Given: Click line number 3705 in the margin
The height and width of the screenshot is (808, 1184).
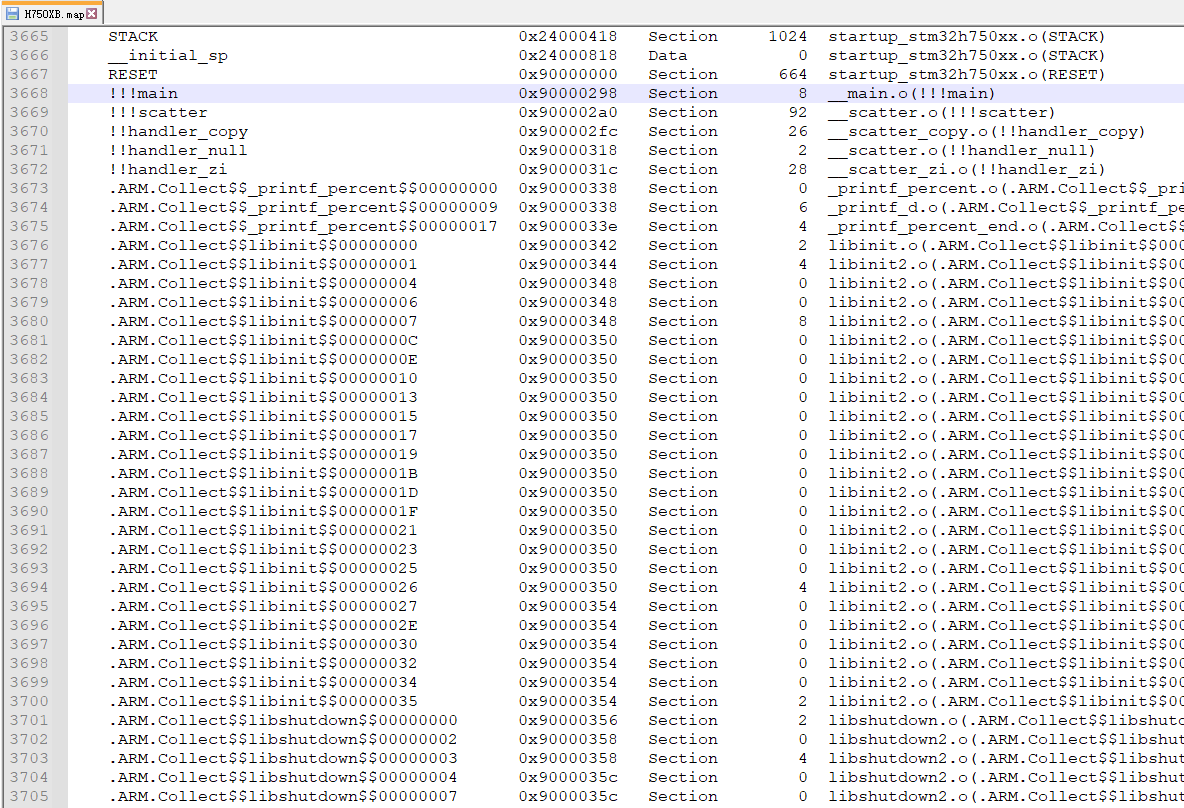Looking at the screenshot, I should point(29,796).
